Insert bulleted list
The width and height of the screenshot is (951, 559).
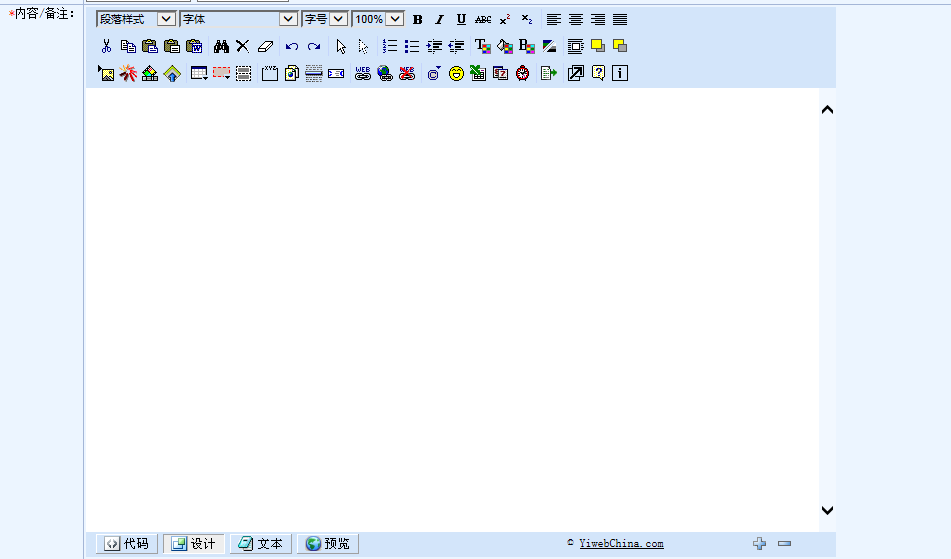(412, 46)
